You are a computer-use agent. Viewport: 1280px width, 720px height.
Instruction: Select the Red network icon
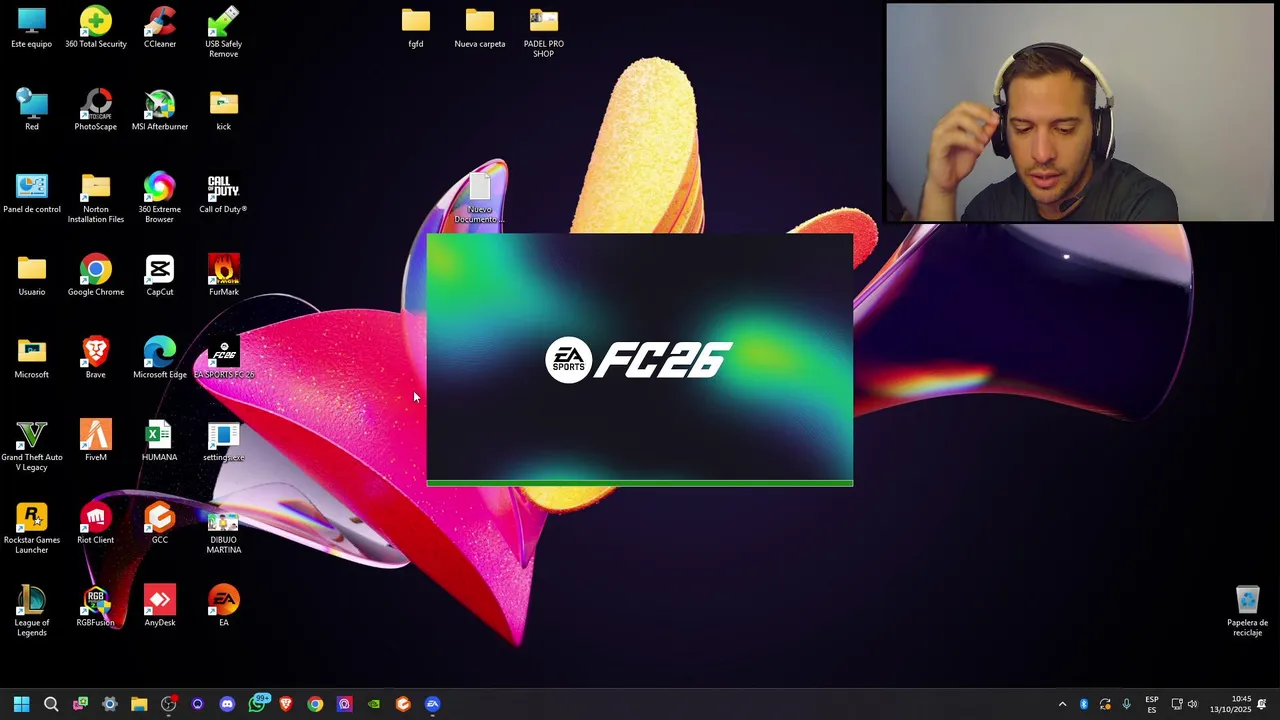pos(32,110)
